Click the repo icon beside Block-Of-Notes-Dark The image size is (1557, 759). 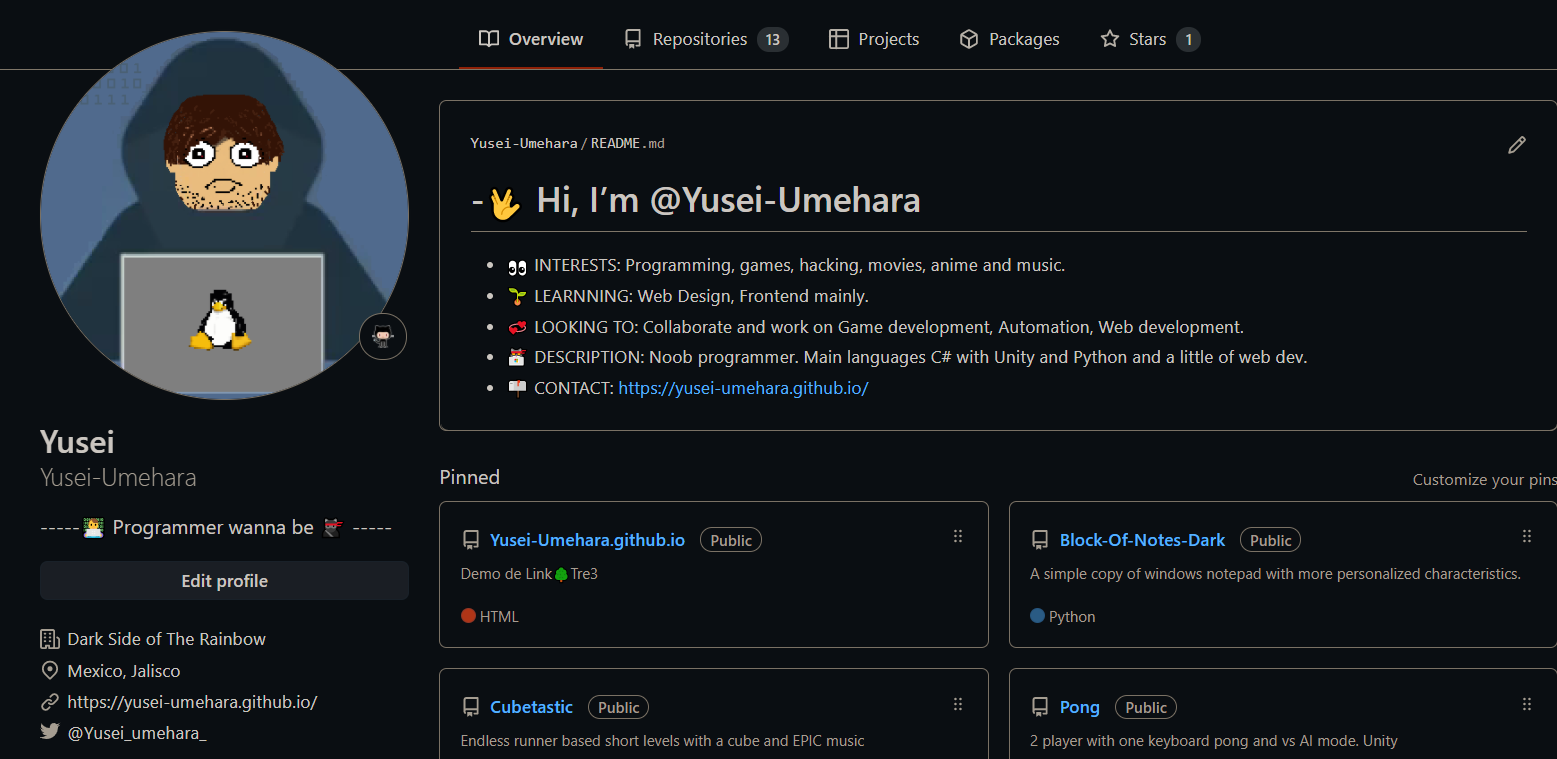[1040, 540]
